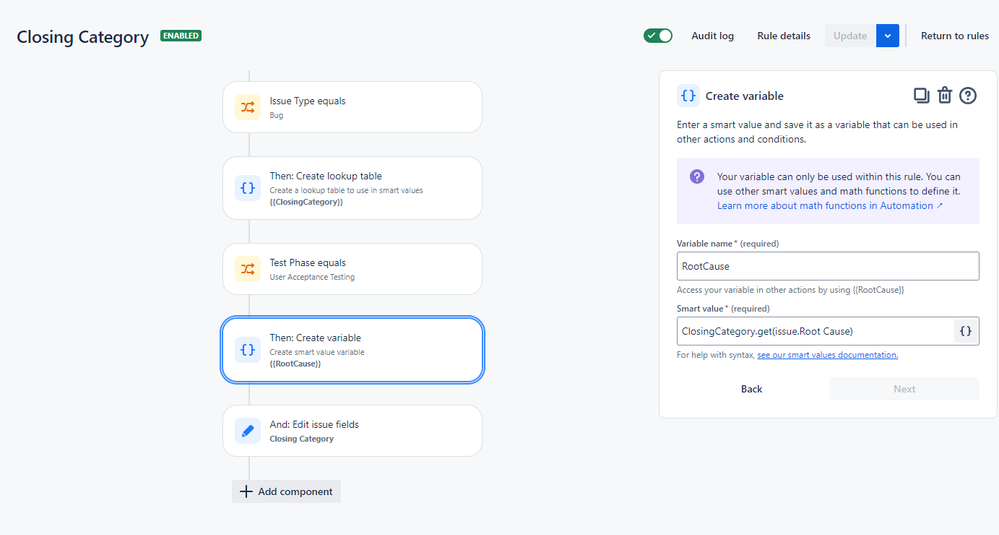
Task: Click the {{RootCause}} text in component card
Action: [295, 364]
